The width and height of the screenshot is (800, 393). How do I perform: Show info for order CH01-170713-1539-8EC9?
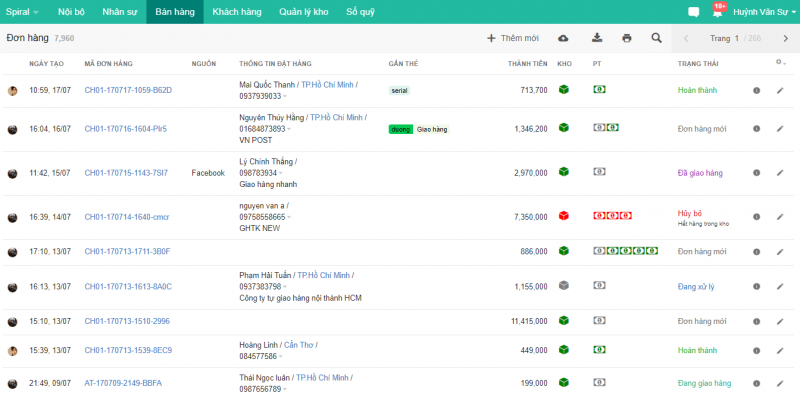757,351
